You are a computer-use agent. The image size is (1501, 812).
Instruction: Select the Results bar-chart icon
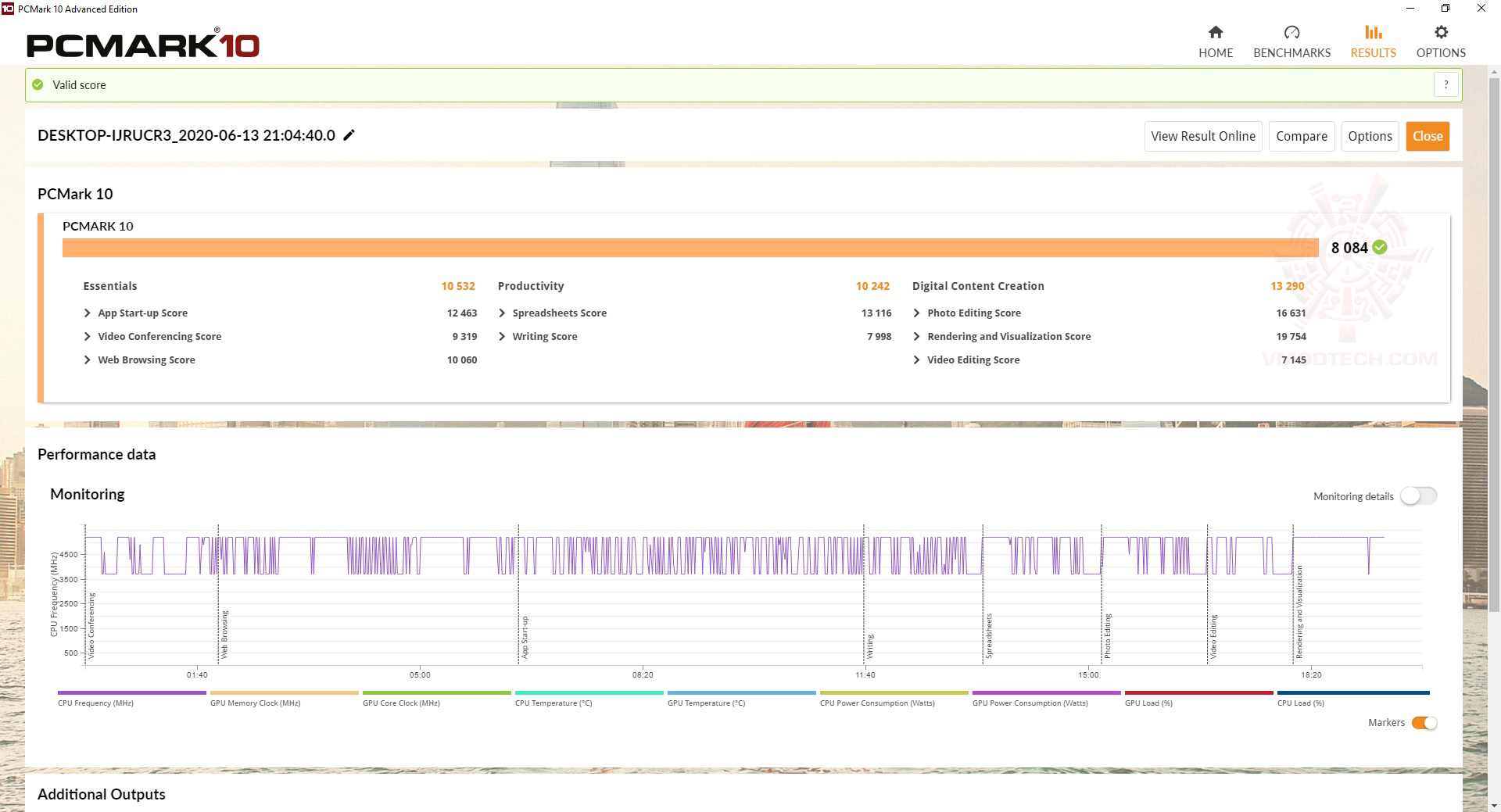1374,32
